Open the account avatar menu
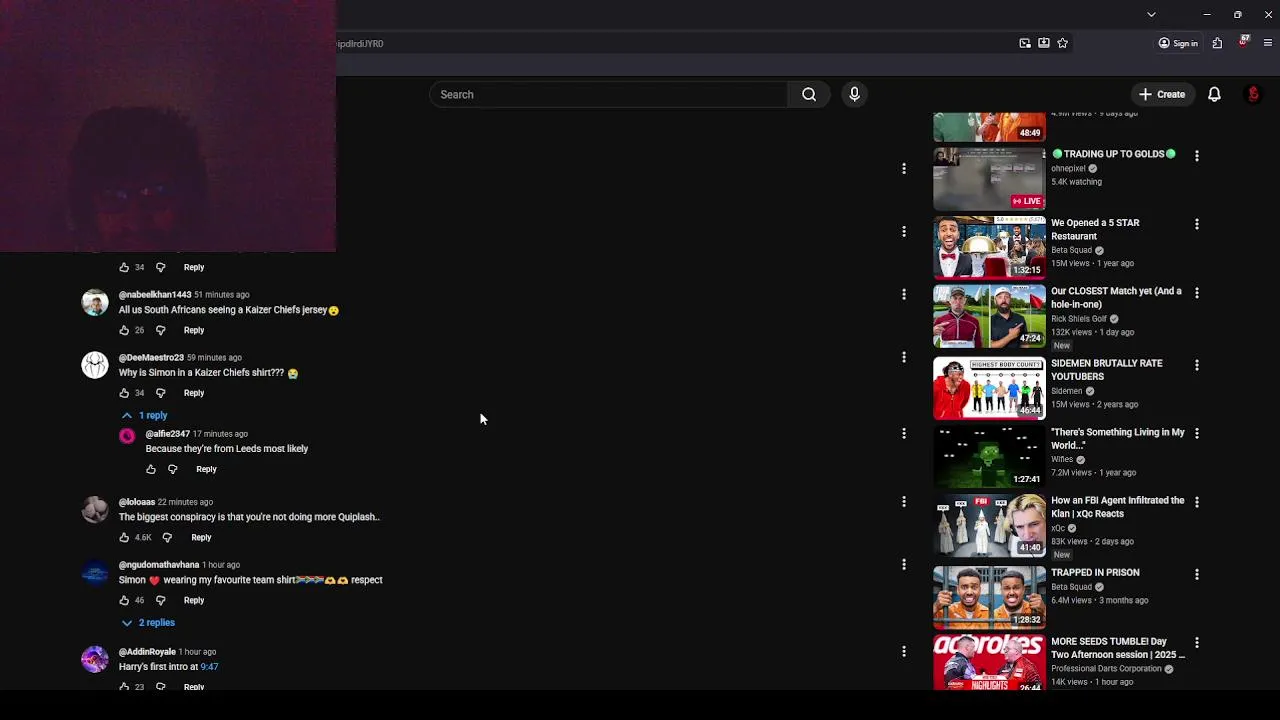The height and width of the screenshot is (720, 1280). pyautogui.click(x=1253, y=94)
